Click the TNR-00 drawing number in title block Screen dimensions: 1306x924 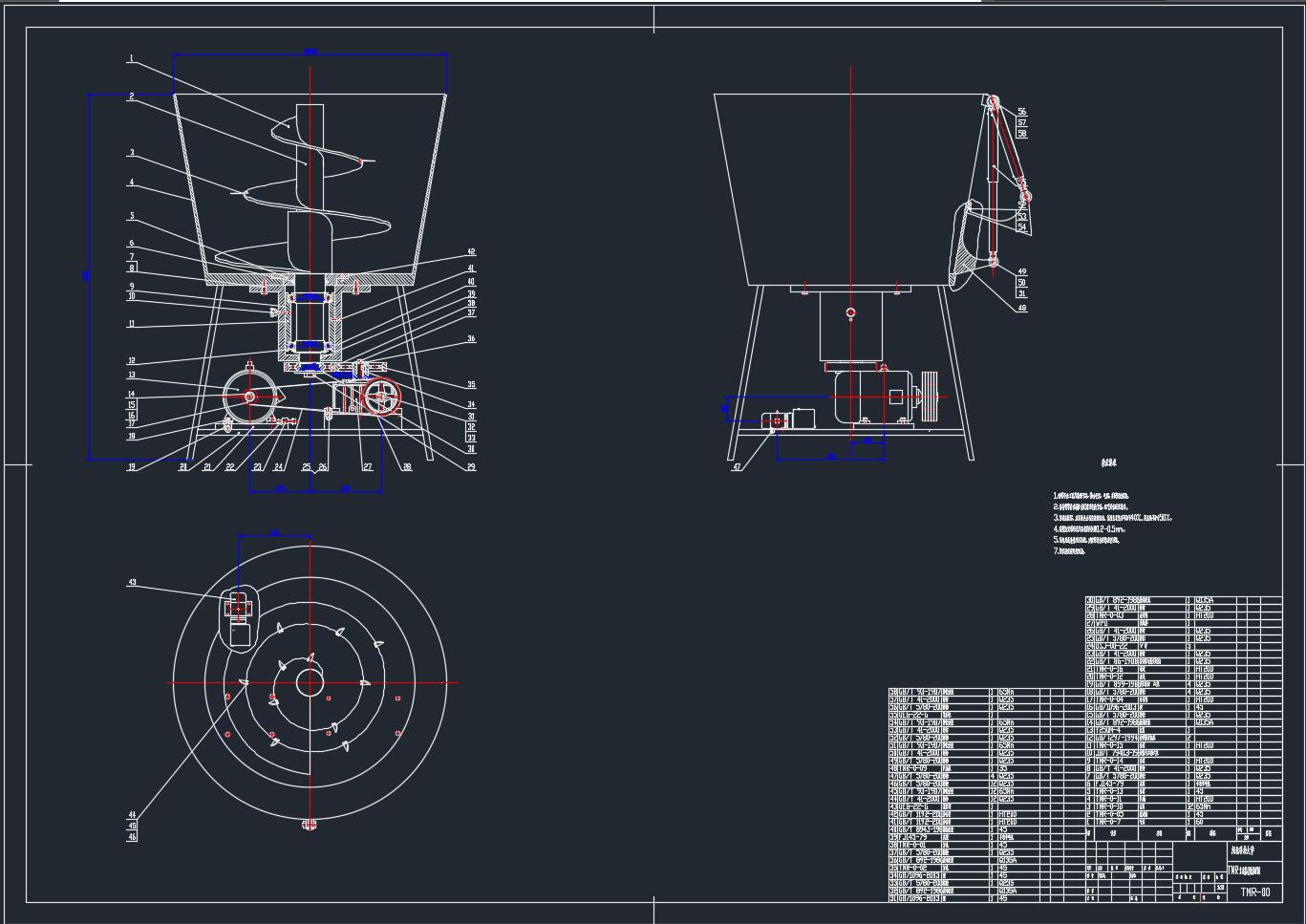[x=1255, y=892]
